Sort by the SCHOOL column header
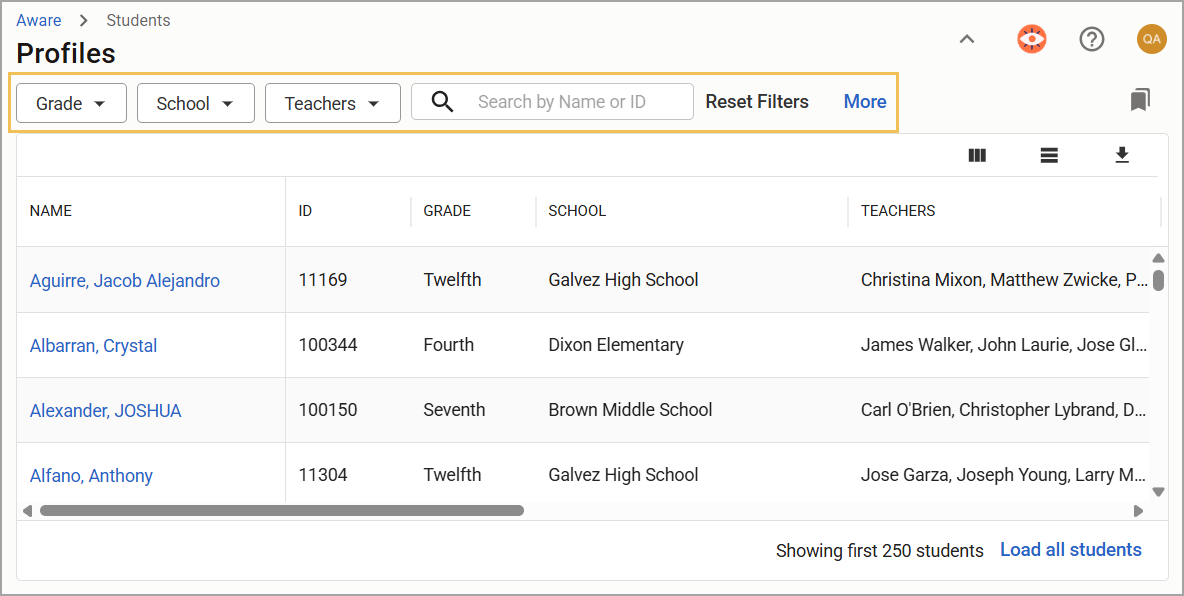 [x=577, y=211]
